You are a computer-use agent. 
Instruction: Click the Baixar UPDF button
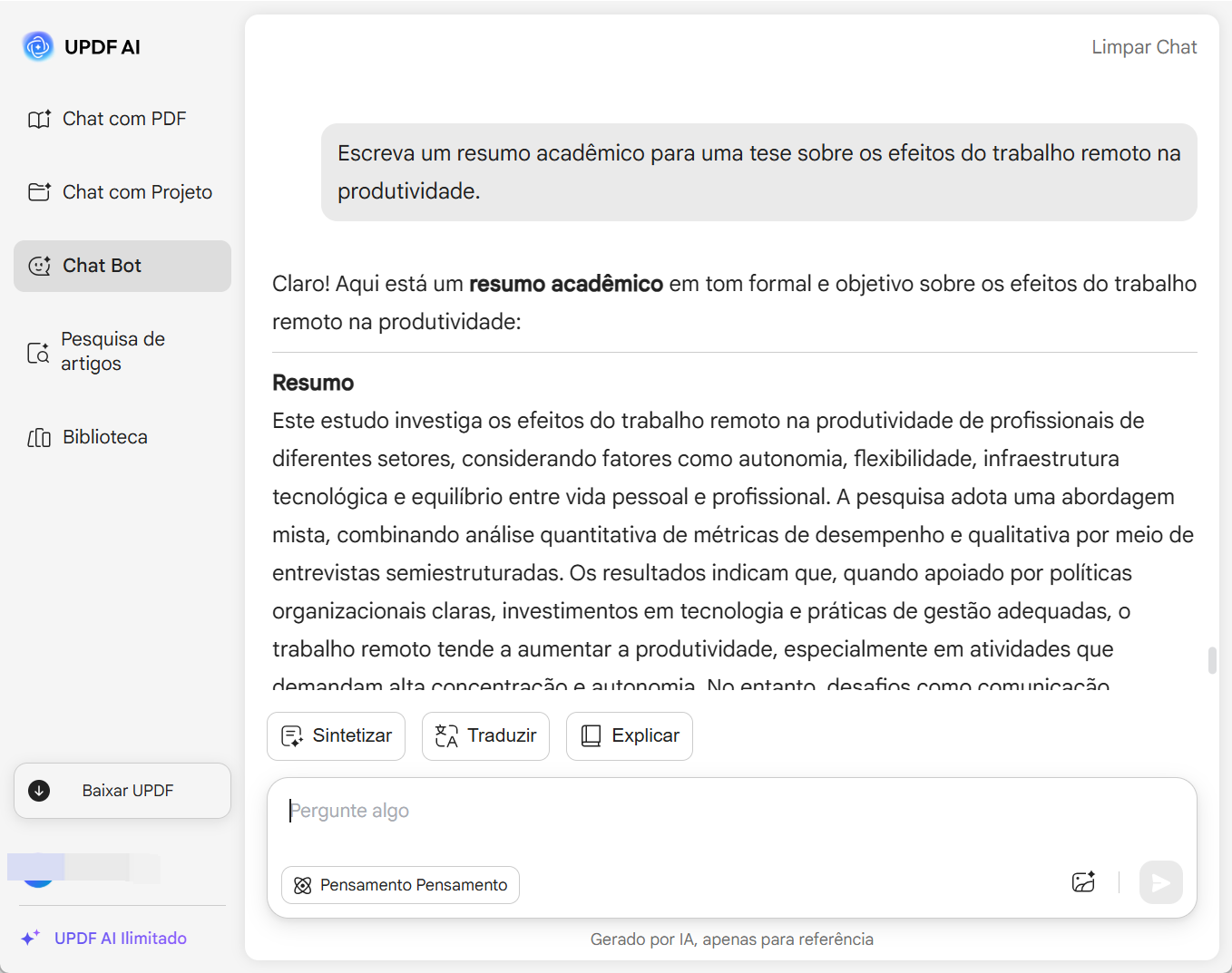pyautogui.click(x=122, y=791)
